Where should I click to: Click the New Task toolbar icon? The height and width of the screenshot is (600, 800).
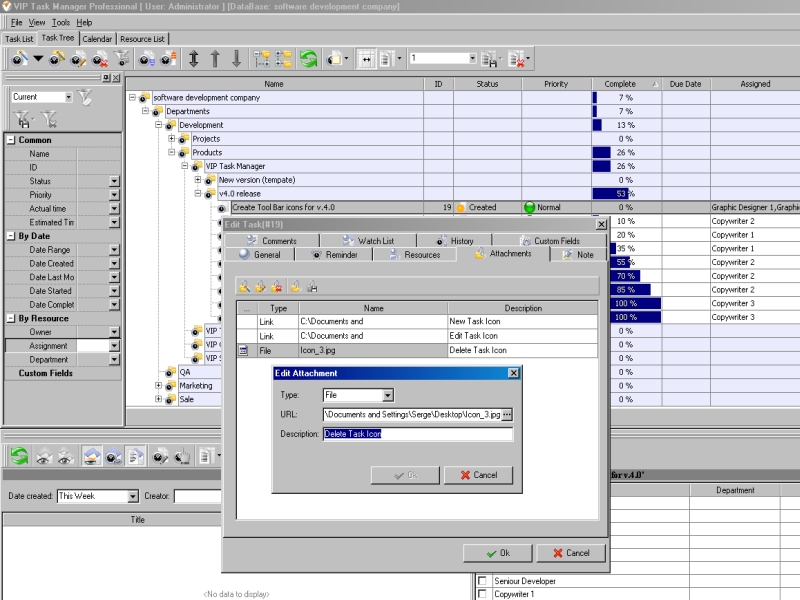click(x=19, y=59)
